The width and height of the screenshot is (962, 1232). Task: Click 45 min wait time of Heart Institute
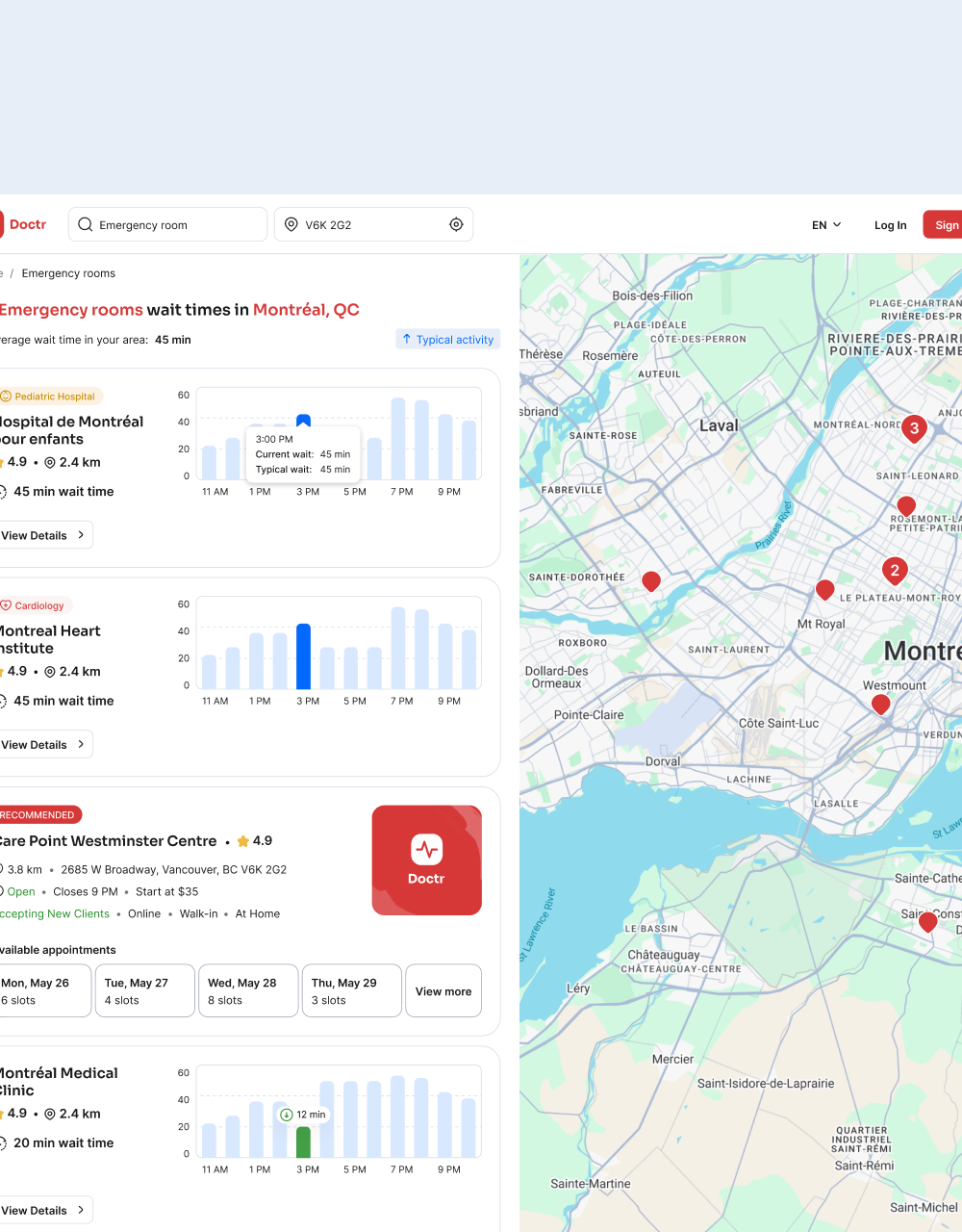63,701
